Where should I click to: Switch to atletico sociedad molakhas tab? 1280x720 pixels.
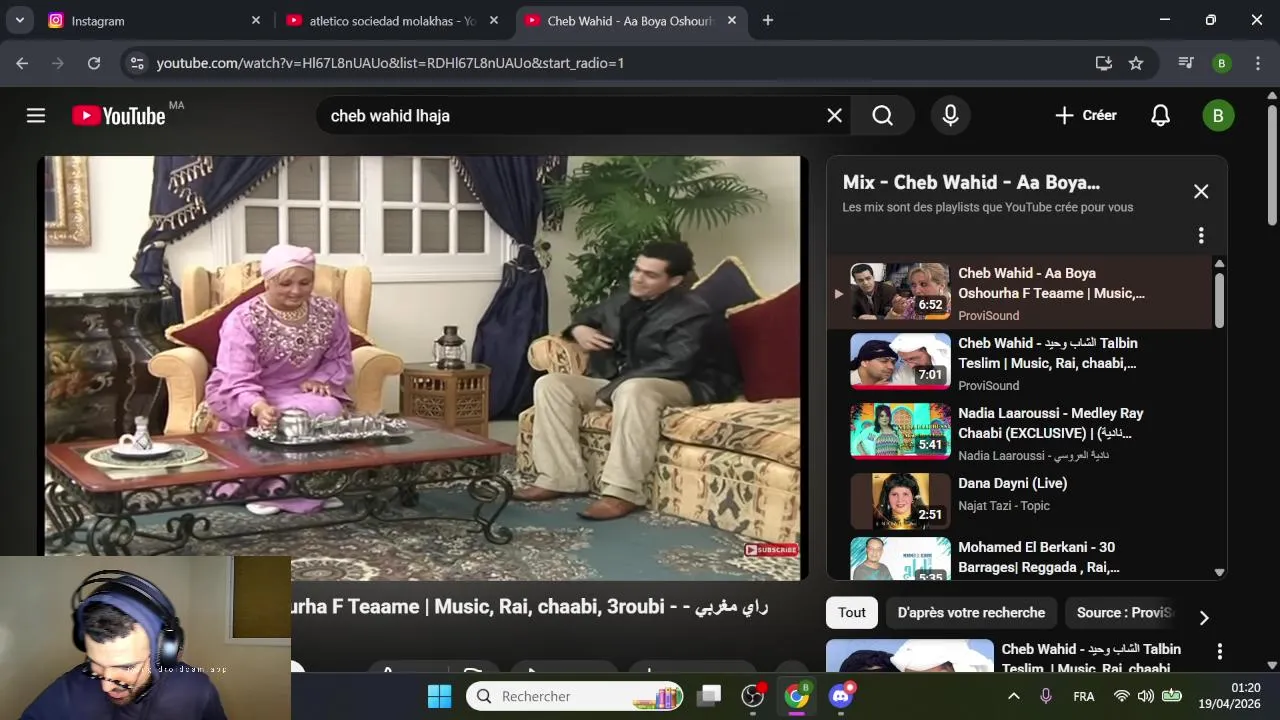click(392, 20)
